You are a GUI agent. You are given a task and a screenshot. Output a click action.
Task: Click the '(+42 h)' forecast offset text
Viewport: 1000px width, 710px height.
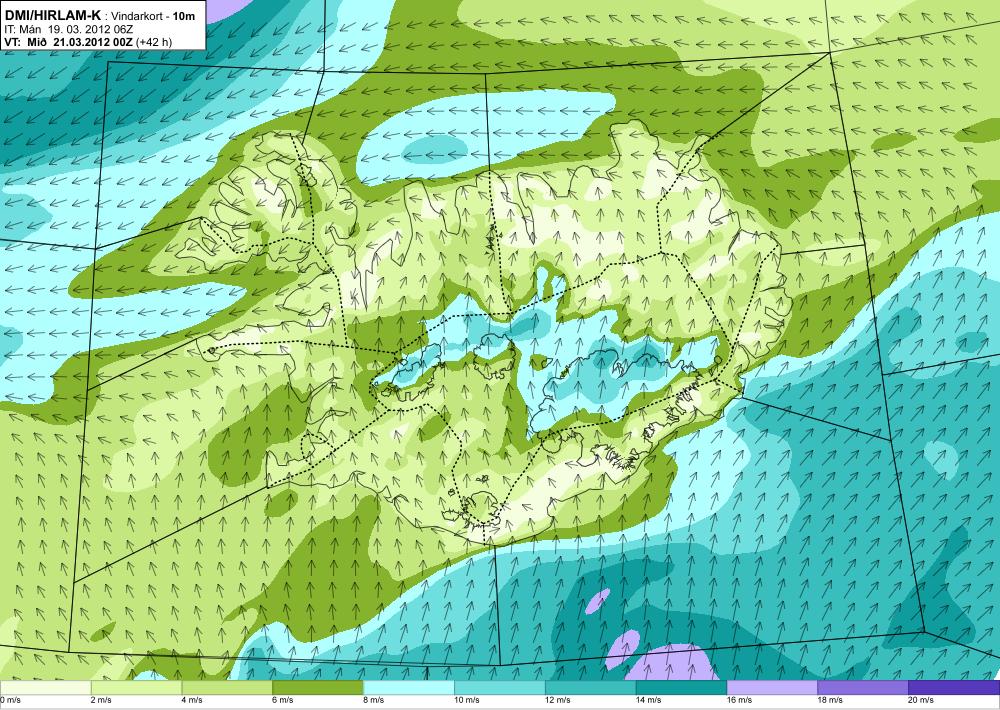[x=154, y=42]
